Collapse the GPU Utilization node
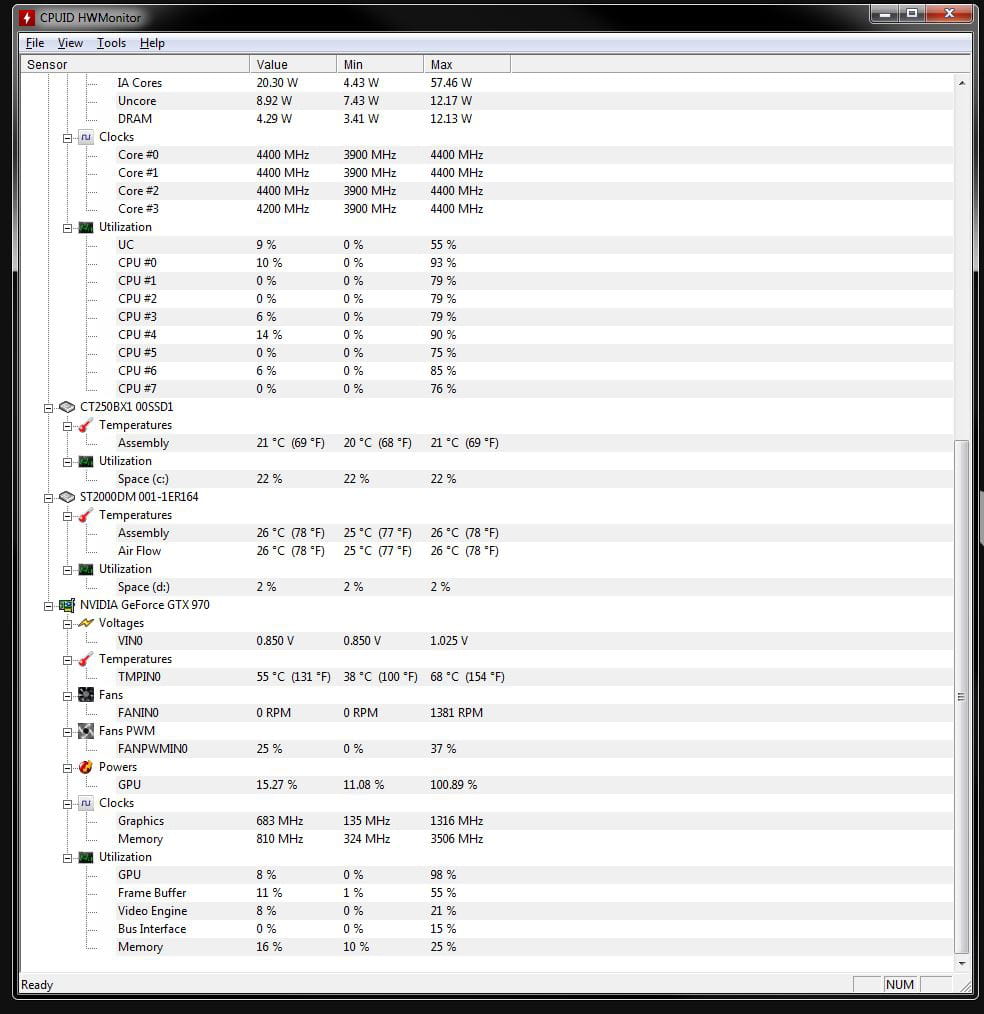 pyautogui.click(x=67, y=858)
